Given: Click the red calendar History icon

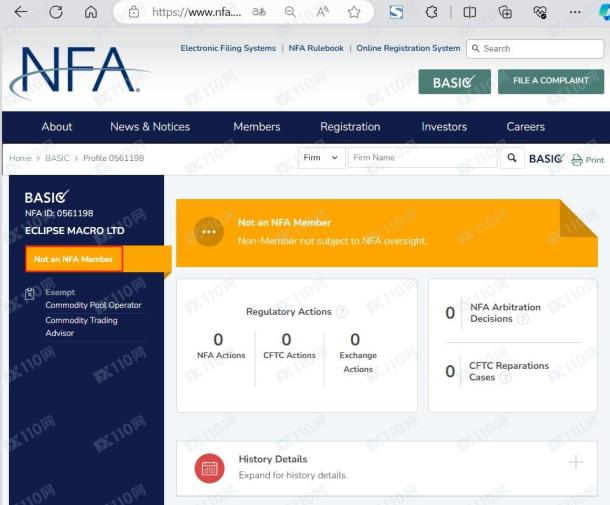Looking at the screenshot, I should click(x=210, y=468).
